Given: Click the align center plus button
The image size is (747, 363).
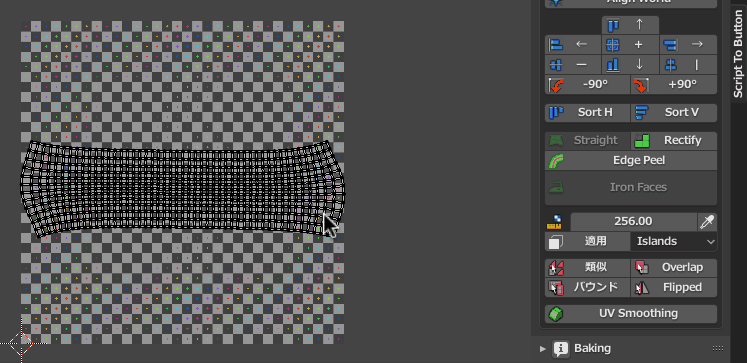Looking at the screenshot, I should [630, 45].
